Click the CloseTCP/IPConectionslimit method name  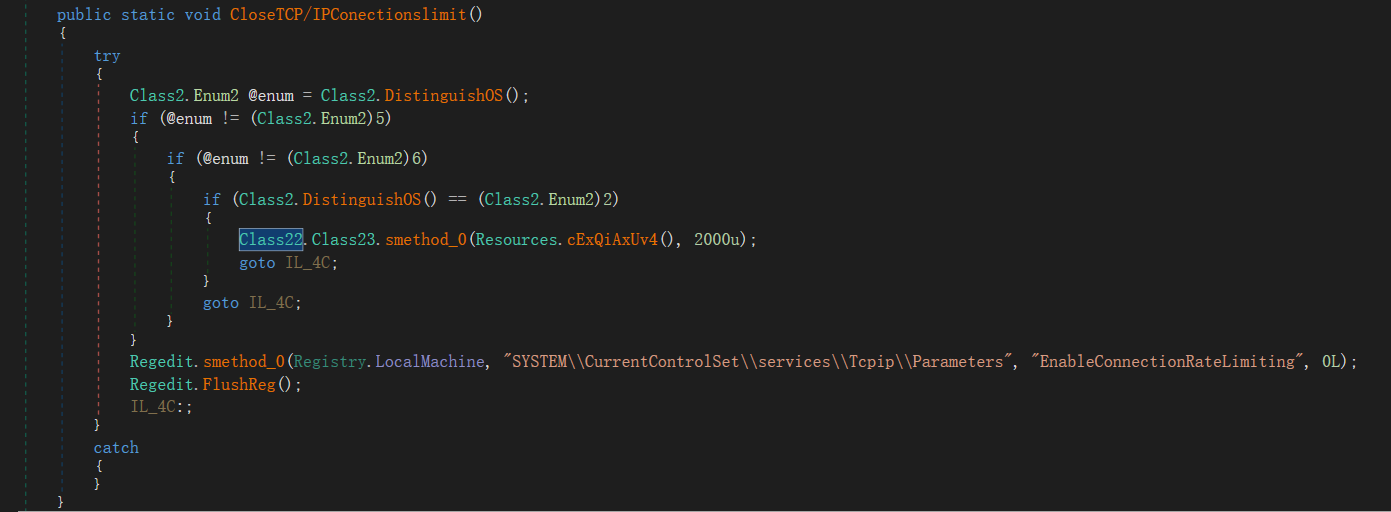pos(348,15)
